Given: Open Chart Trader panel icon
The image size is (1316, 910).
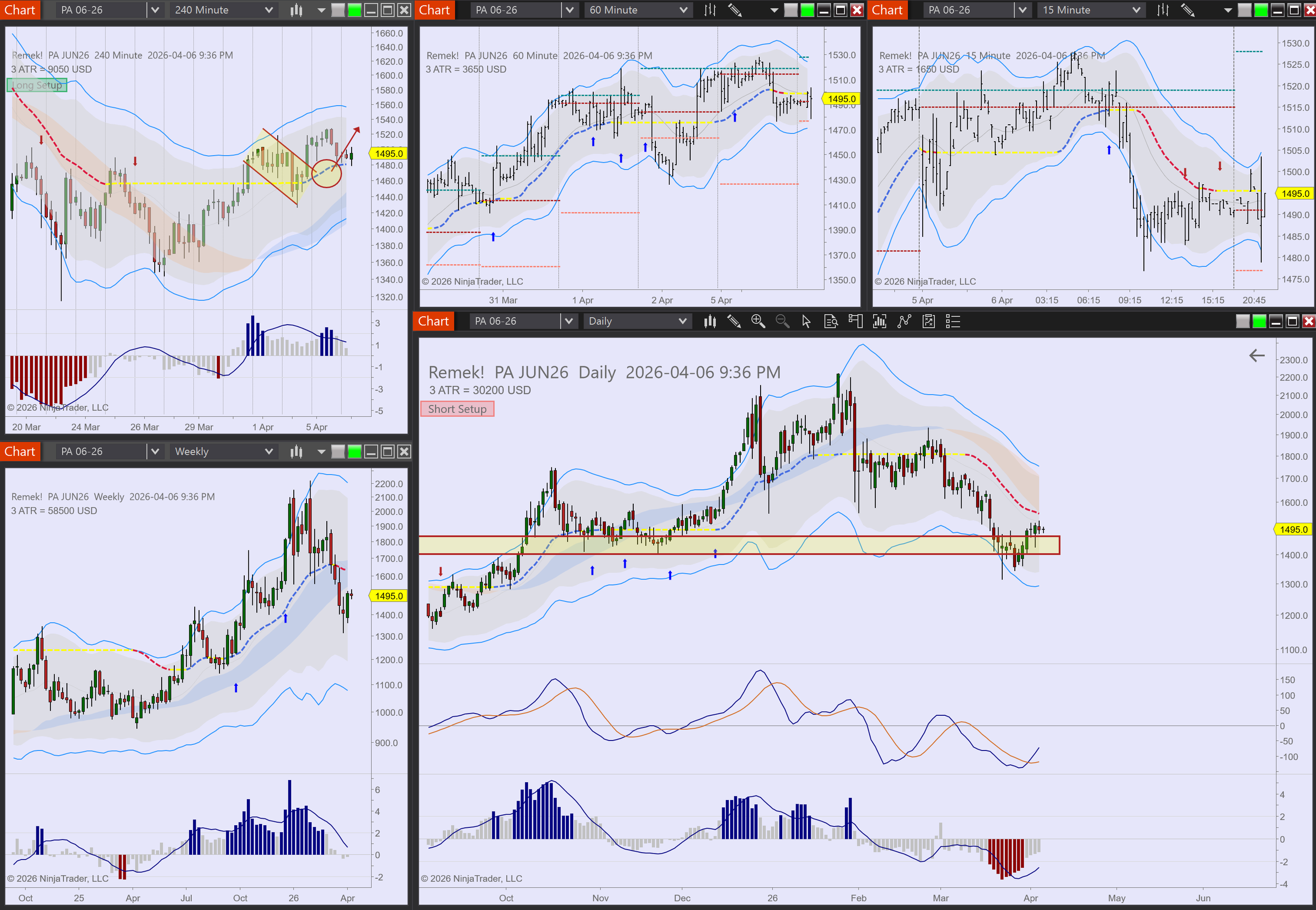Looking at the screenshot, I should 855,322.
